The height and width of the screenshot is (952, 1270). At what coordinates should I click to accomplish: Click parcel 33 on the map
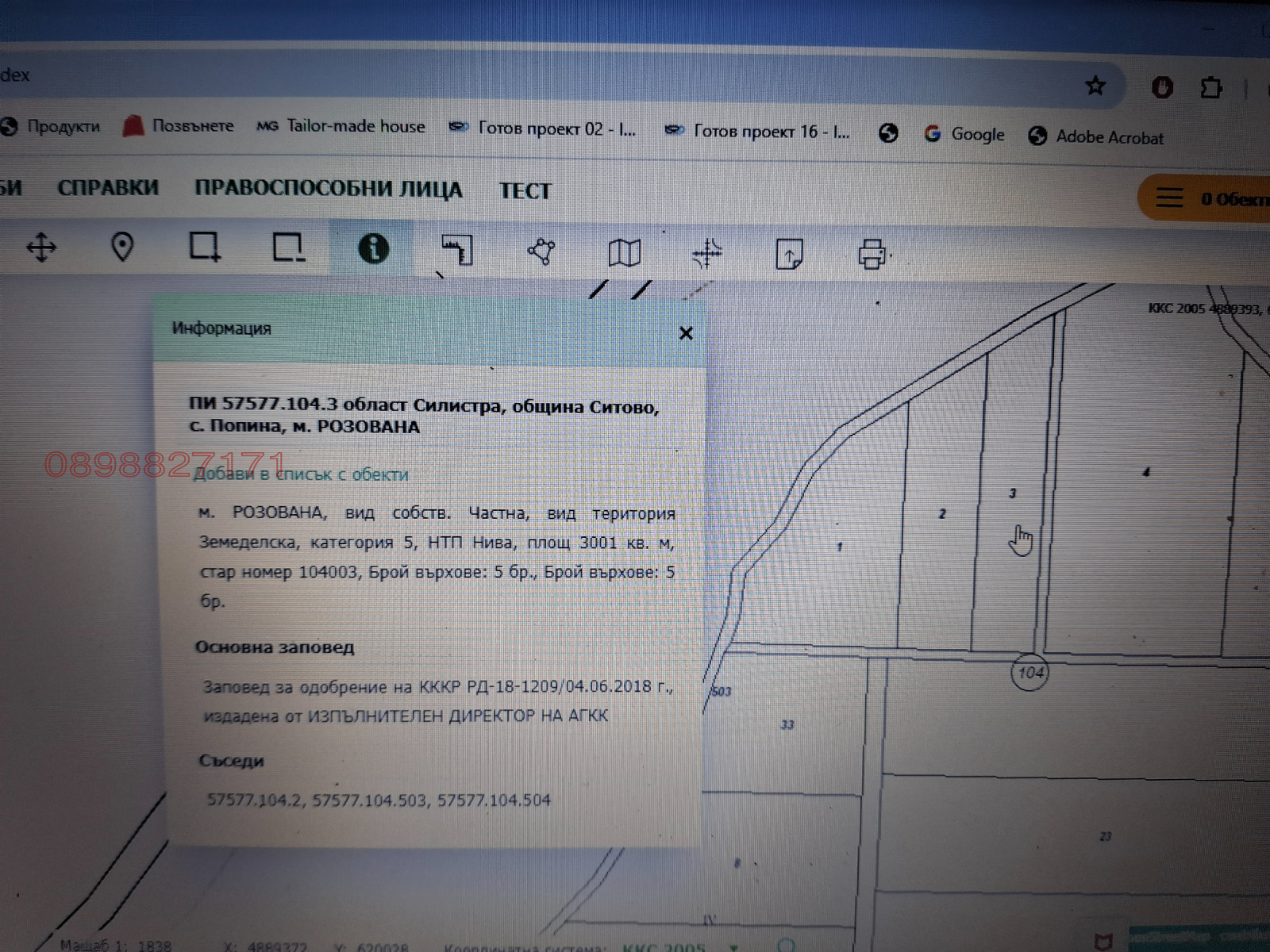787,724
